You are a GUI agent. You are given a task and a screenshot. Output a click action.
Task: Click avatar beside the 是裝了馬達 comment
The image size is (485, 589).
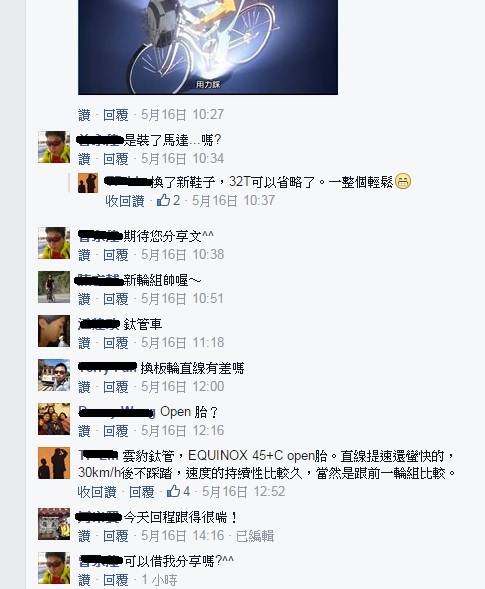click(54, 146)
